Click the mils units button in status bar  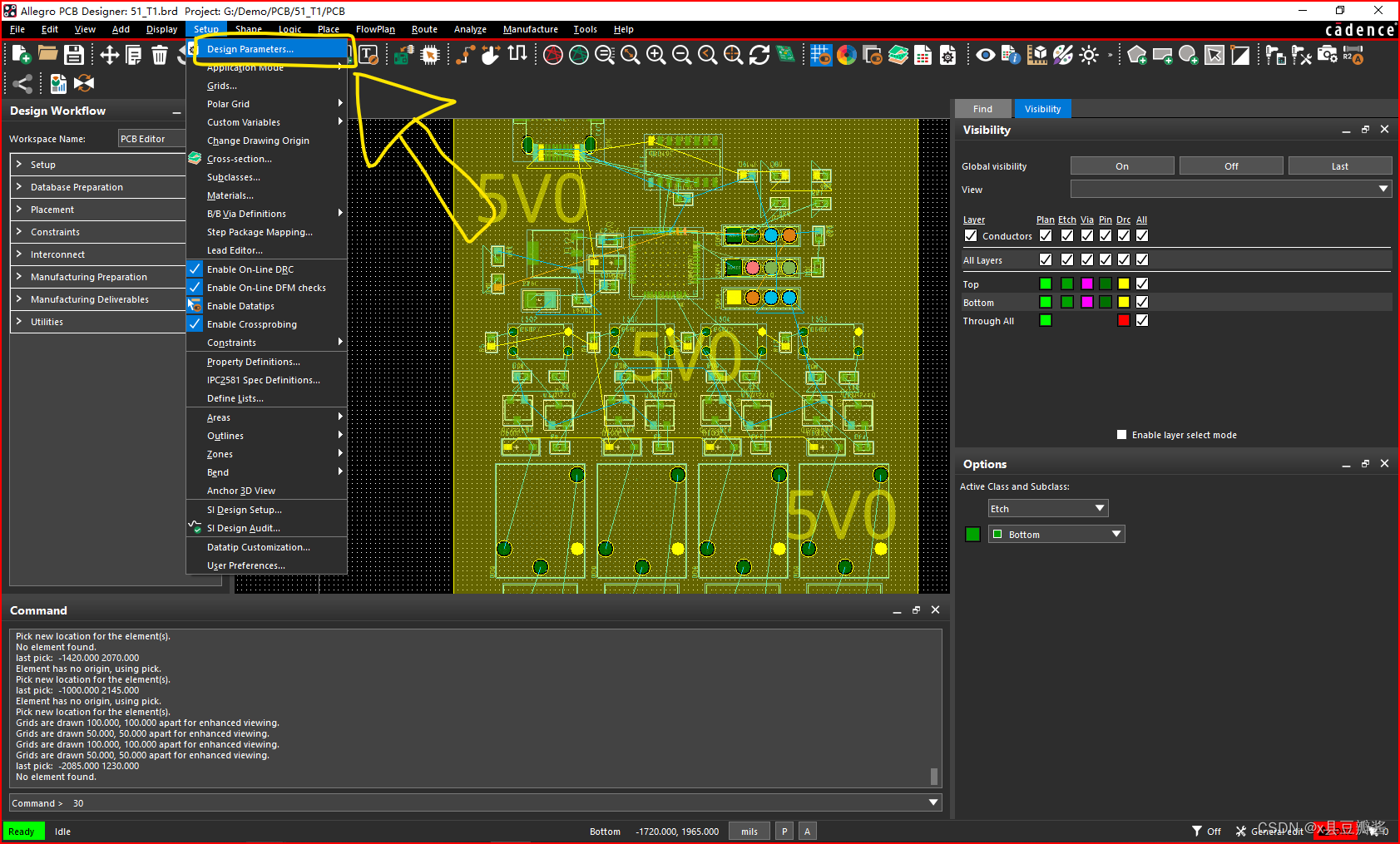point(749,831)
